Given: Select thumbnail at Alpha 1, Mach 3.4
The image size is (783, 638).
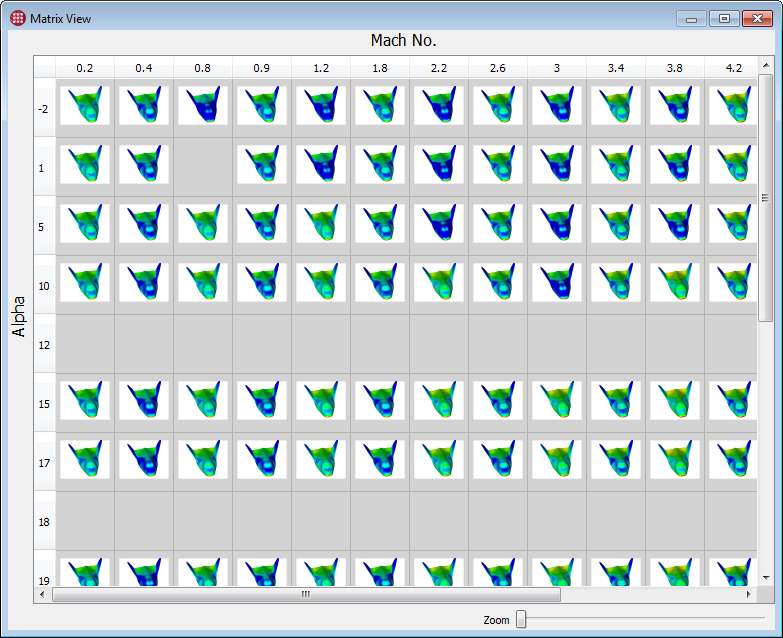Looking at the screenshot, I should point(615,164).
